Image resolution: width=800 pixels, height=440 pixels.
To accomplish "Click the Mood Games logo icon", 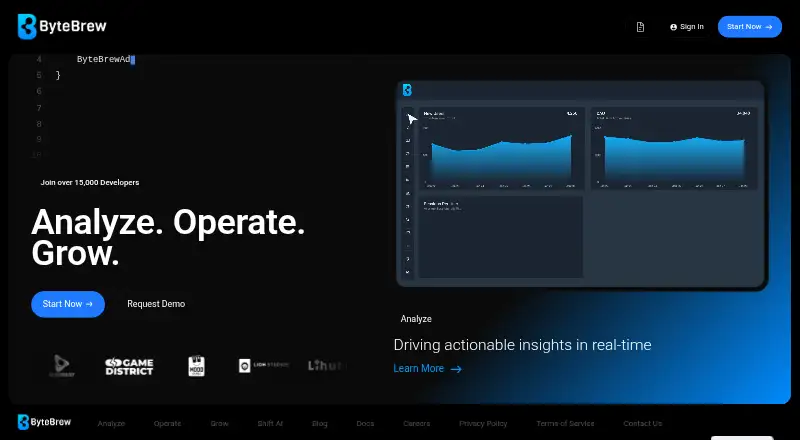I will [x=196, y=365].
